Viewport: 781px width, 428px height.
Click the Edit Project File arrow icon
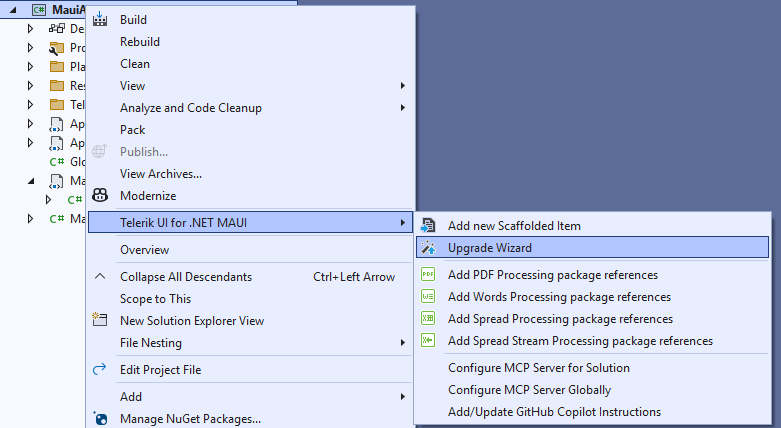pos(100,369)
